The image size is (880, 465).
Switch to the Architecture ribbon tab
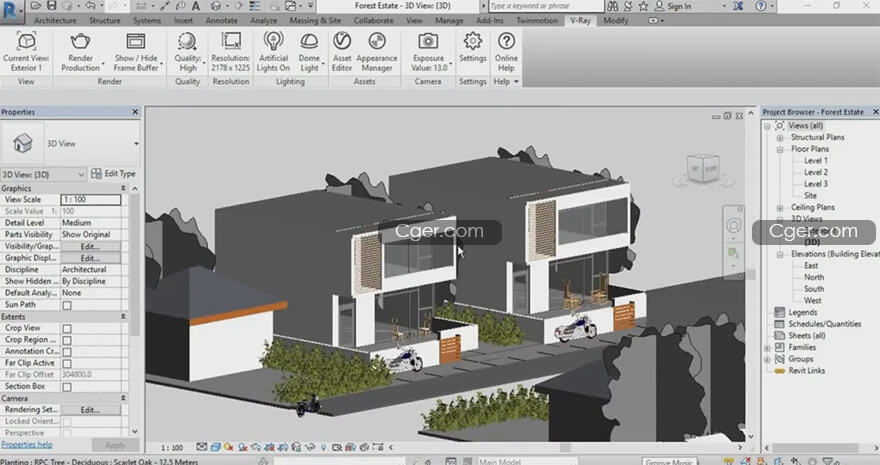click(53, 20)
